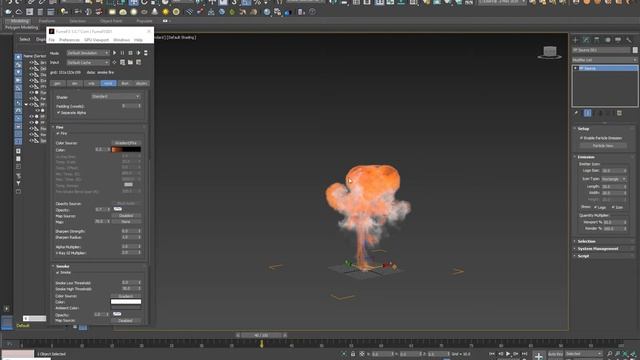The height and width of the screenshot is (360, 640).
Task: Collapse the Smoke rollout in FumeFX
Action: [x=62, y=266]
